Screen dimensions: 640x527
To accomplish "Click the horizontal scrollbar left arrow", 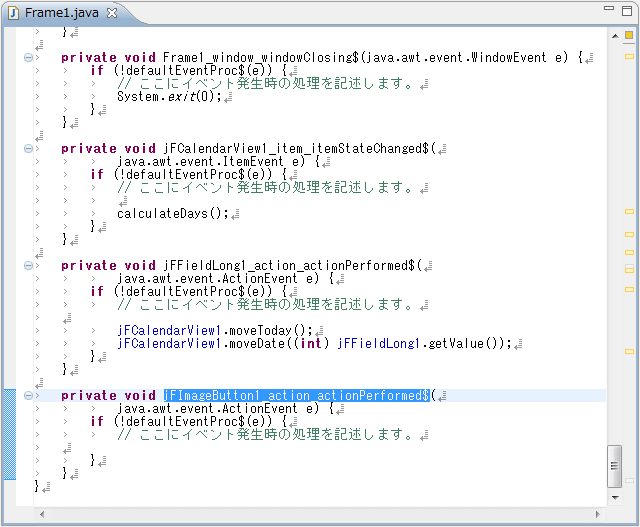I will 42,514.
